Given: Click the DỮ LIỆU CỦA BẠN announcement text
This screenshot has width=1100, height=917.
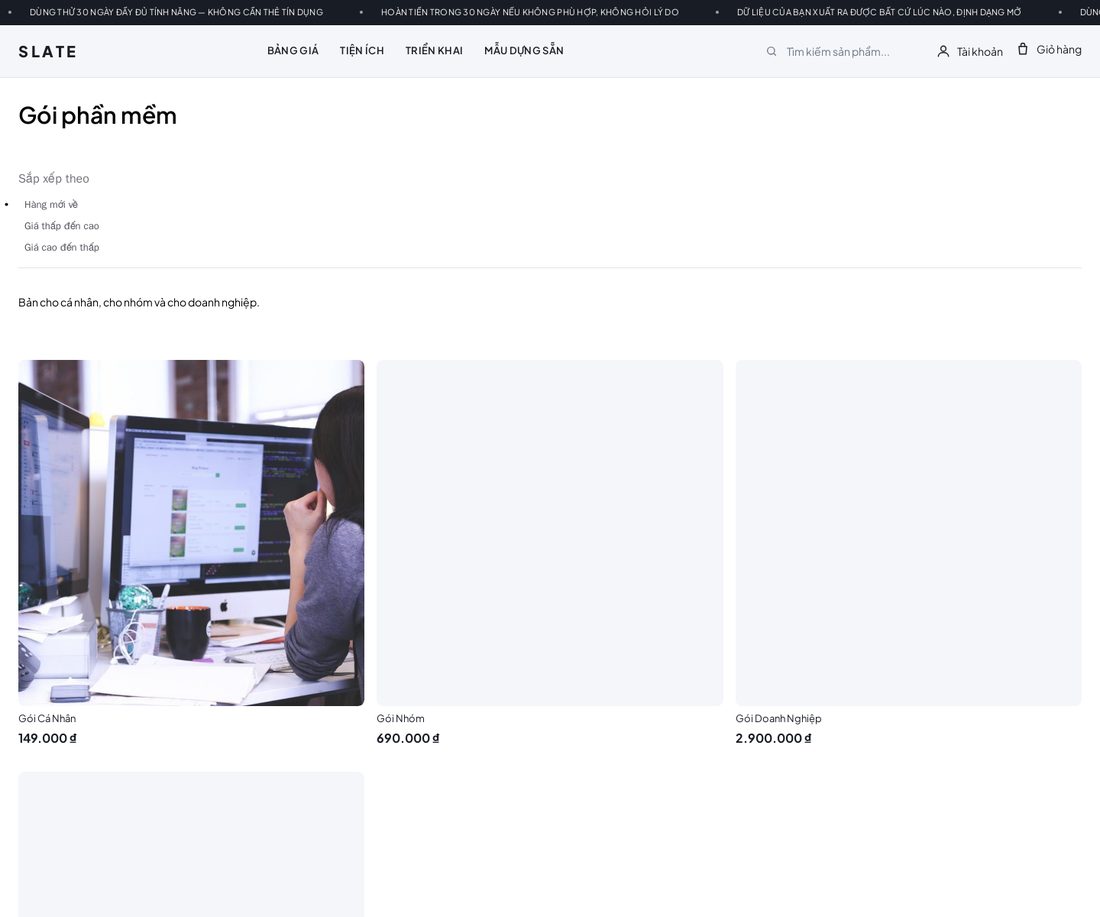Looking at the screenshot, I should point(879,12).
